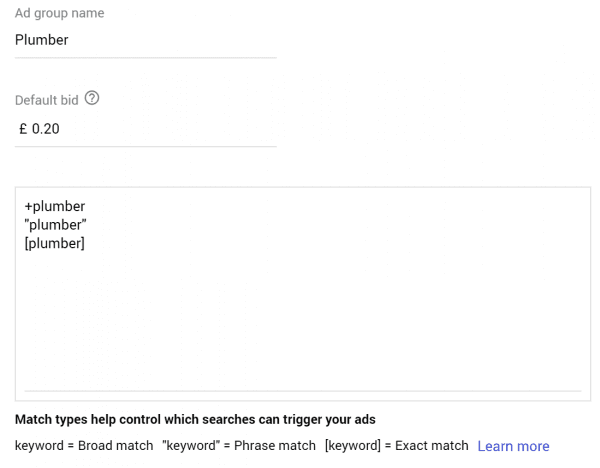Screen dimensions: 600x468
Task: Focus the Default bid amount 0.20 field
Action: (x=145, y=129)
